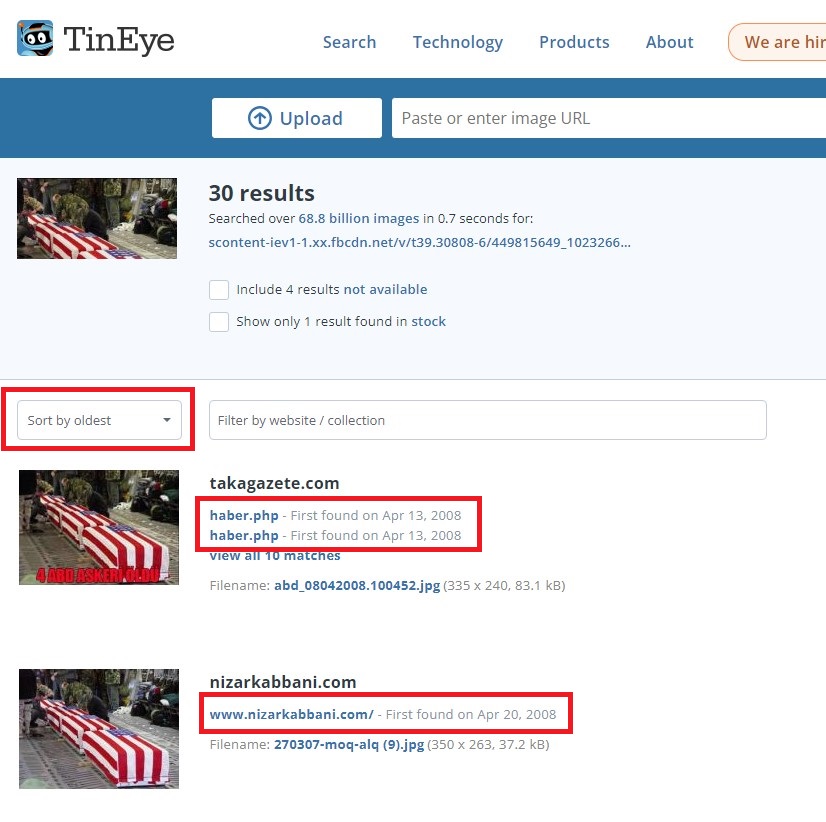Click the 30 results heading

coord(261,193)
